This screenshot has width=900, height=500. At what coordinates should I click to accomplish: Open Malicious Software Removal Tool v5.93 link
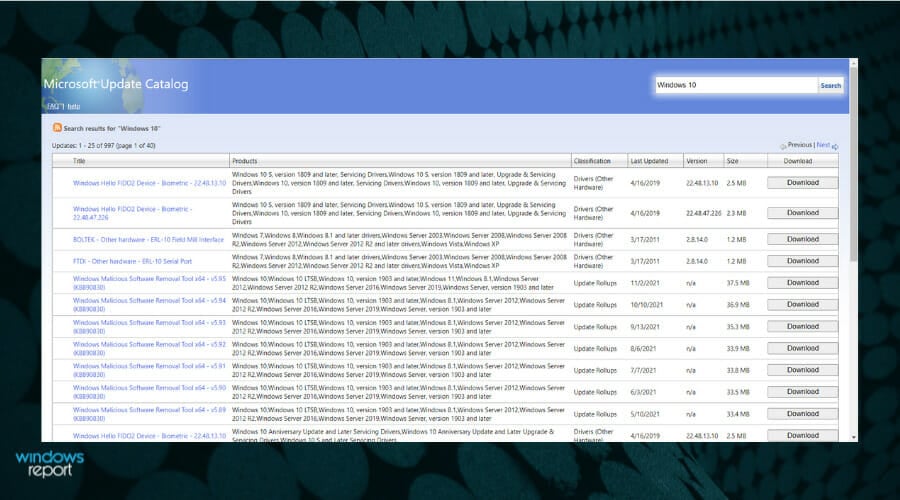[x=149, y=327]
